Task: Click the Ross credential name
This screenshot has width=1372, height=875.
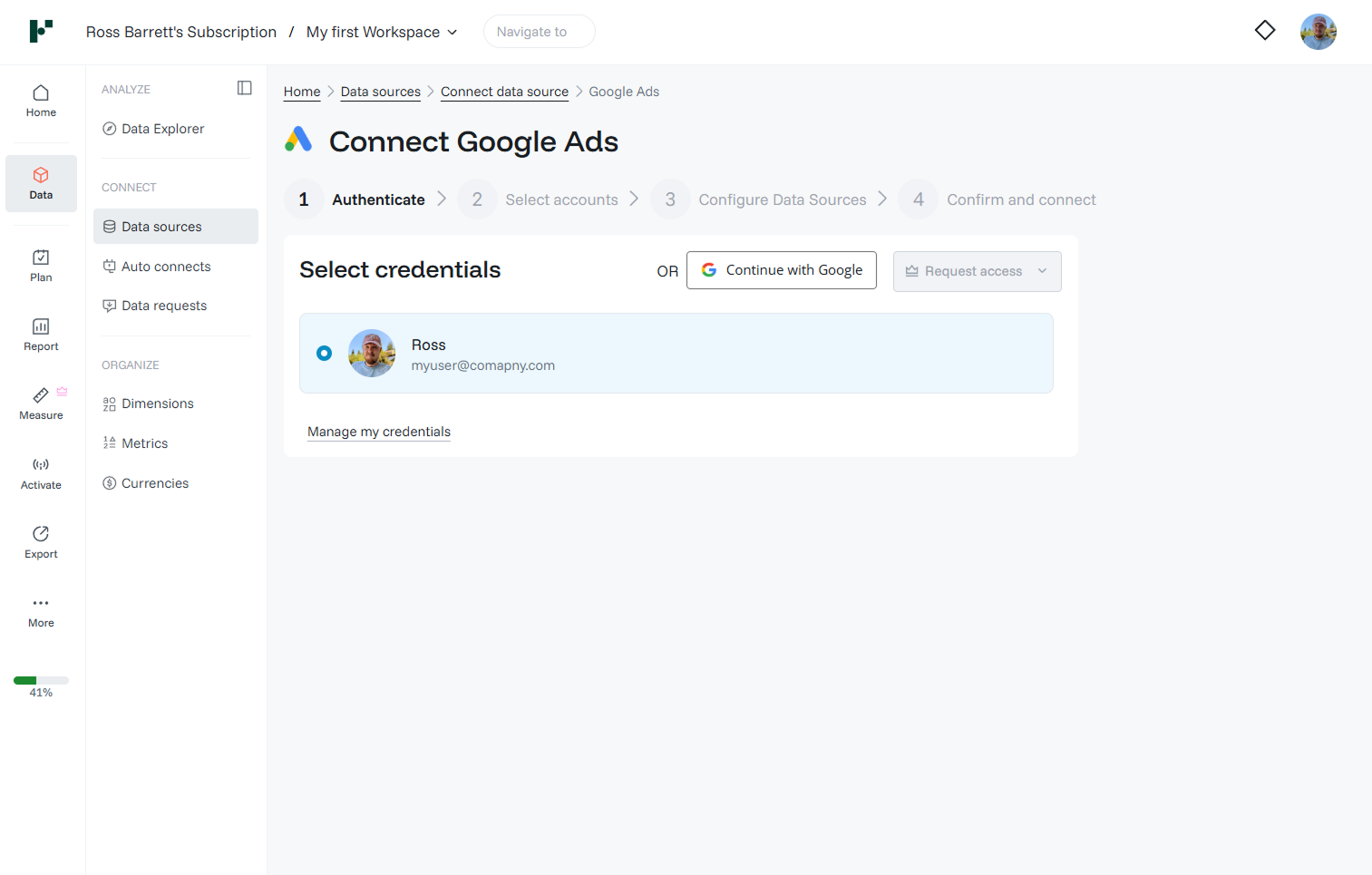Action: (x=429, y=345)
